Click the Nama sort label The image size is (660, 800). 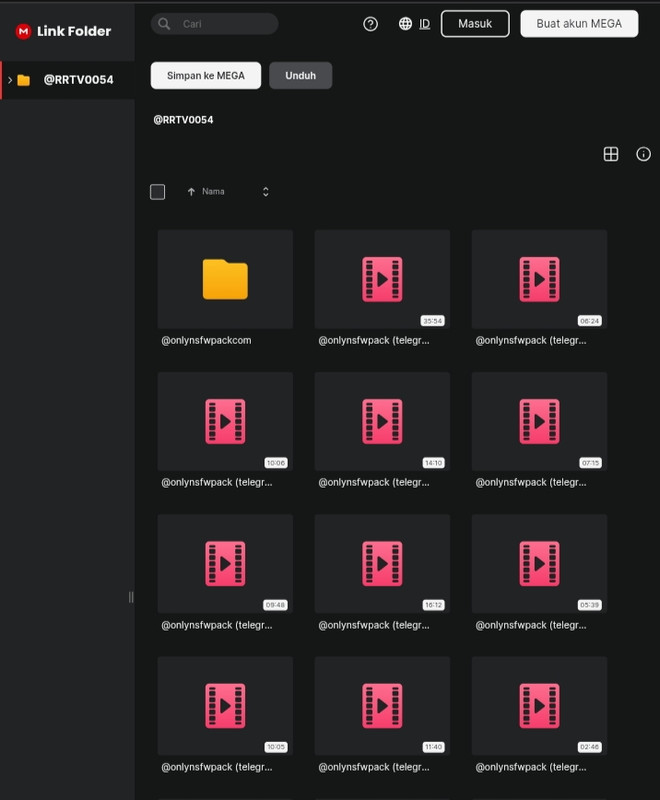pyautogui.click(x=213, y=191)
